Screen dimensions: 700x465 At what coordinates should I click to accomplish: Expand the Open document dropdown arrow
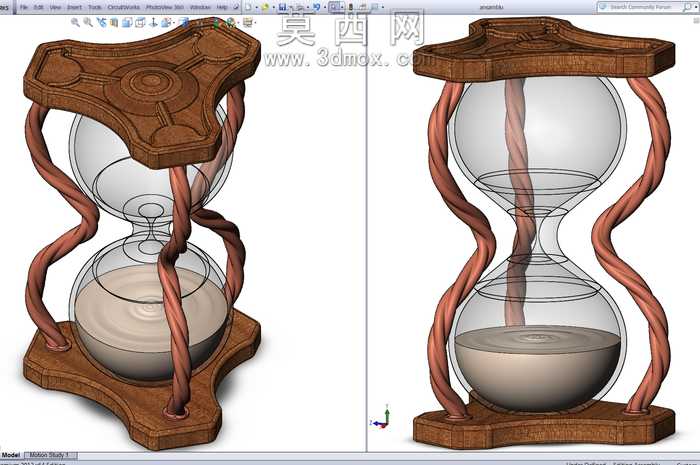click(274, 8)
